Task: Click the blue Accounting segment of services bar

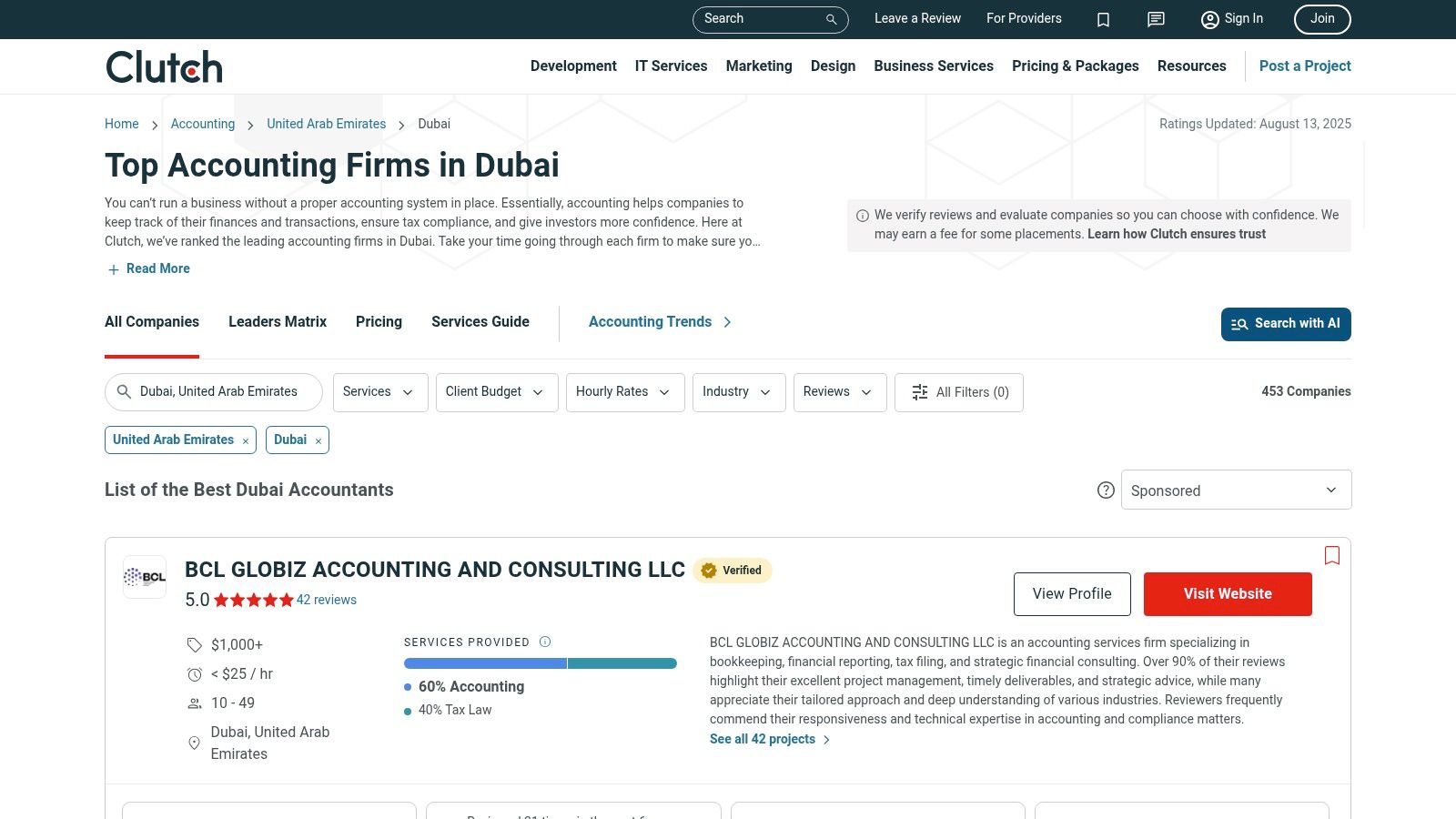Action: [485, 663]
